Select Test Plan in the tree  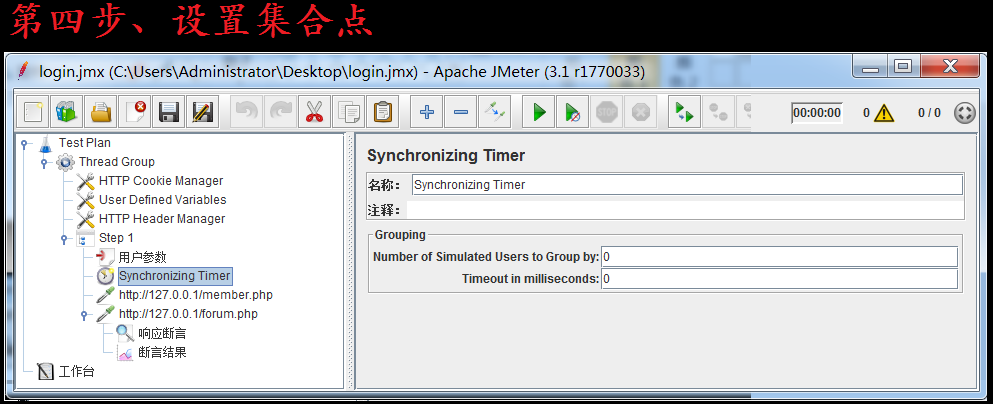pyautogui.click(x=84, y=142)
